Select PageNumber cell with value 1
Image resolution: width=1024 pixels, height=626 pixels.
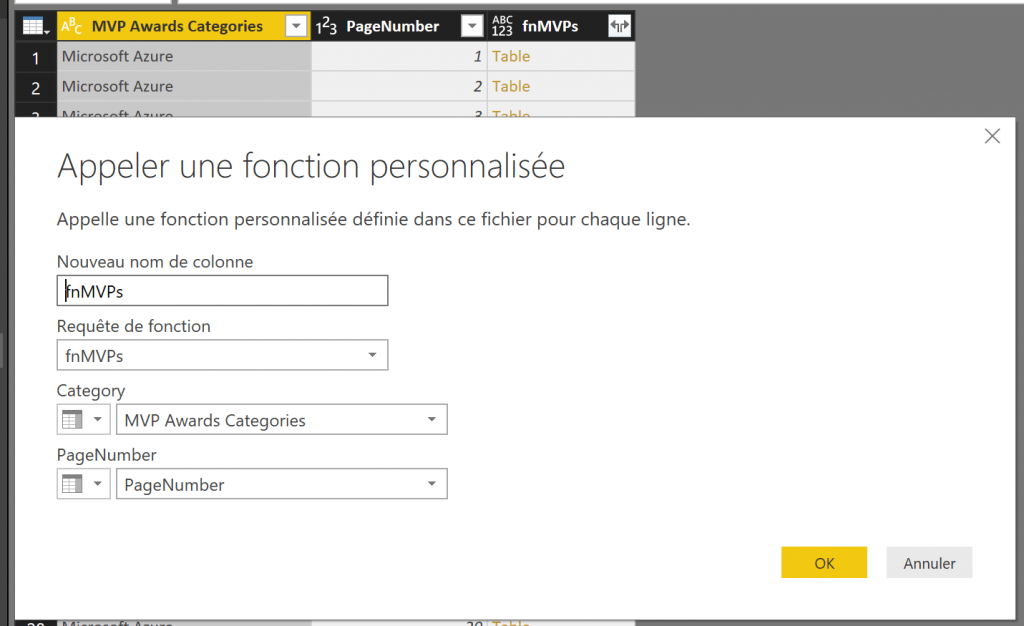tap(399, 56)
